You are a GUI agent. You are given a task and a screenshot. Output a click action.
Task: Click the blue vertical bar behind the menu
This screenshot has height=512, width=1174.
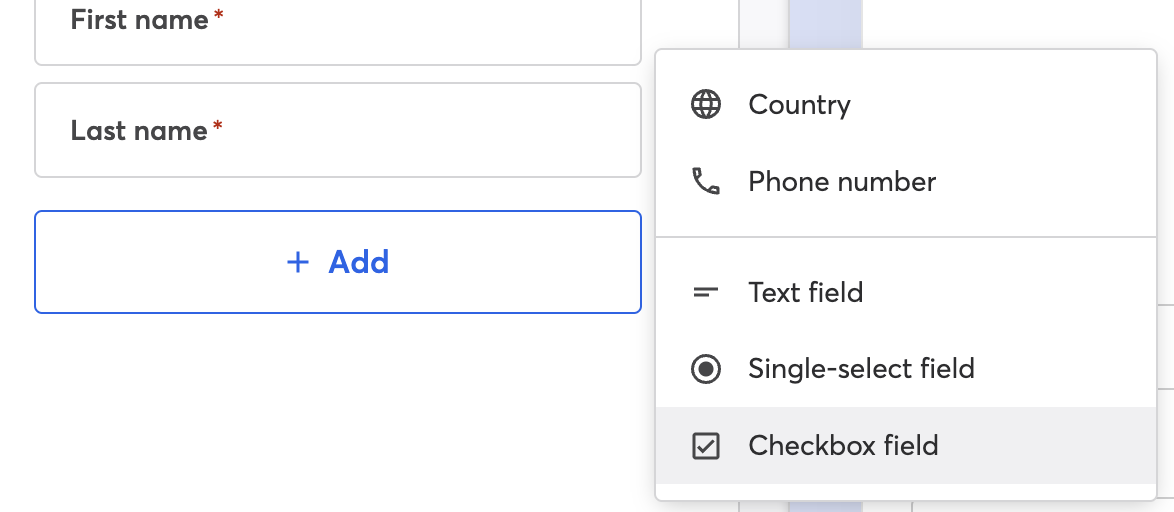point(825,24)
